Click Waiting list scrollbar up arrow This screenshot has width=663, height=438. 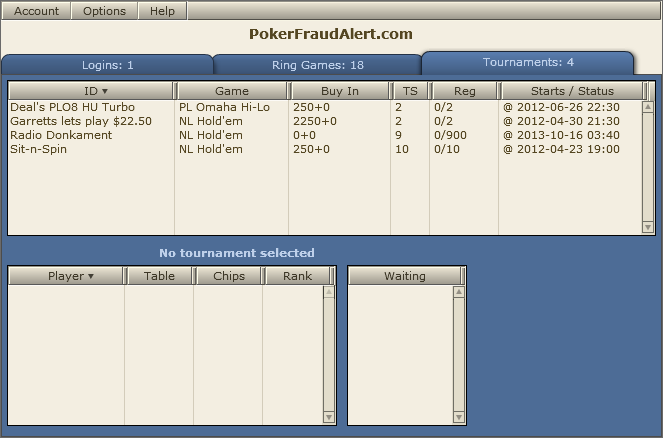(459, 292)
